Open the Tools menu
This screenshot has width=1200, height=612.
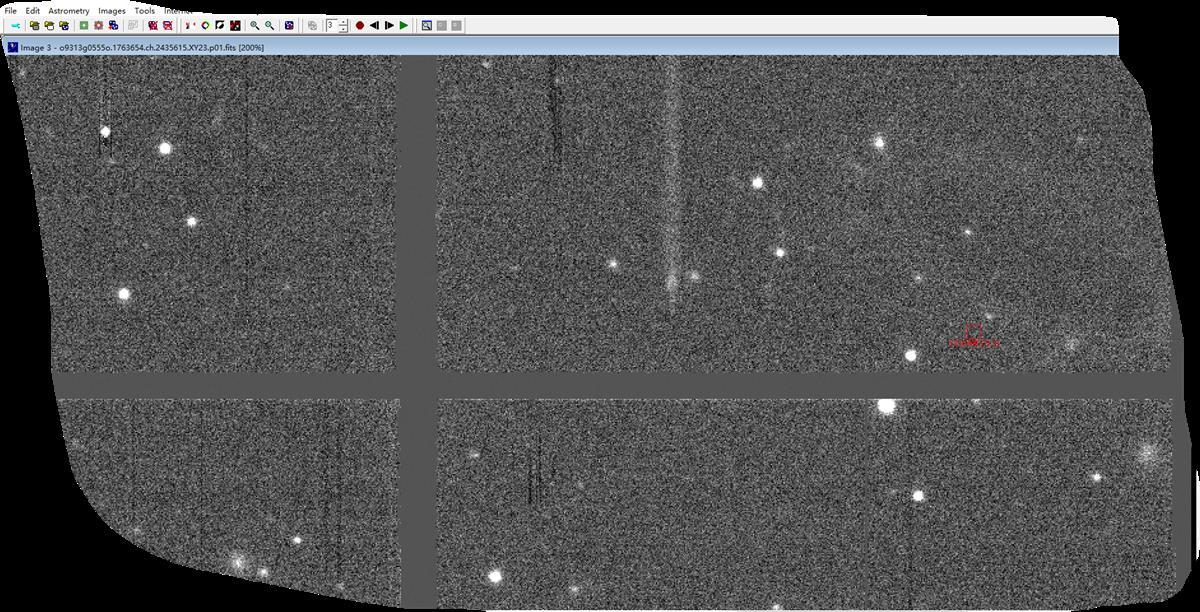click(144, 10)
